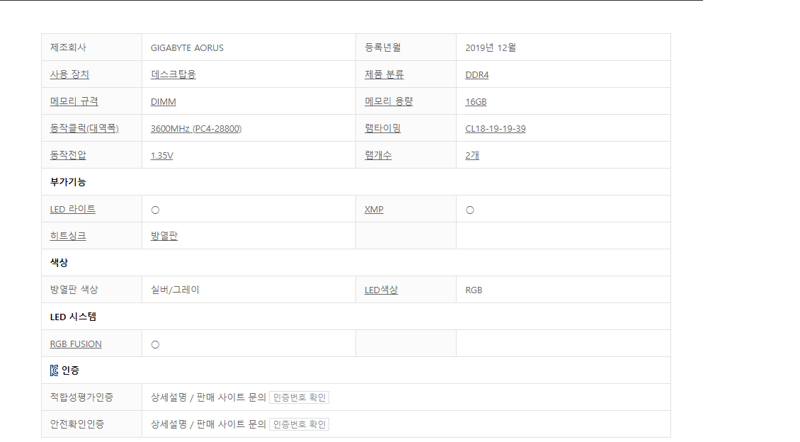
Task: Open the 사용 장치 term link
Action: (69, 75)
